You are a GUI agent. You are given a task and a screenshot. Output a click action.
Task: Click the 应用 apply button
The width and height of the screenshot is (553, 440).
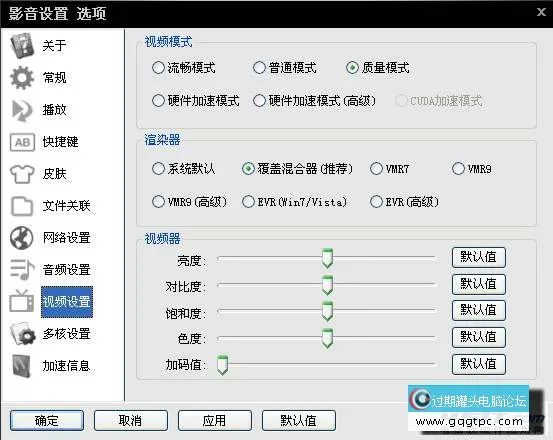click(x=214, y=420)
